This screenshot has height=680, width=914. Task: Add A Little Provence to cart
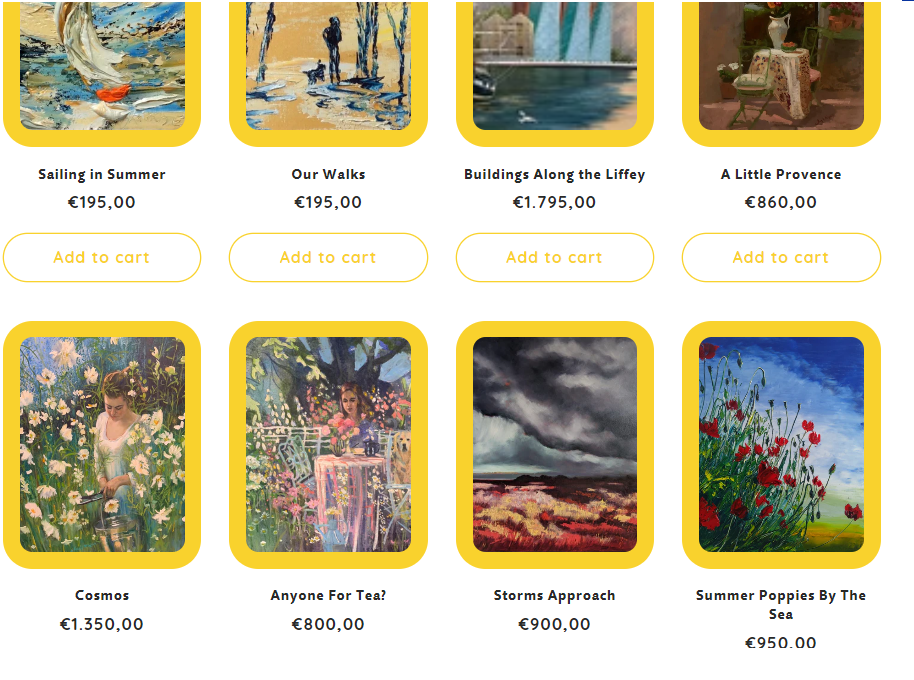[x=781, y=258]
